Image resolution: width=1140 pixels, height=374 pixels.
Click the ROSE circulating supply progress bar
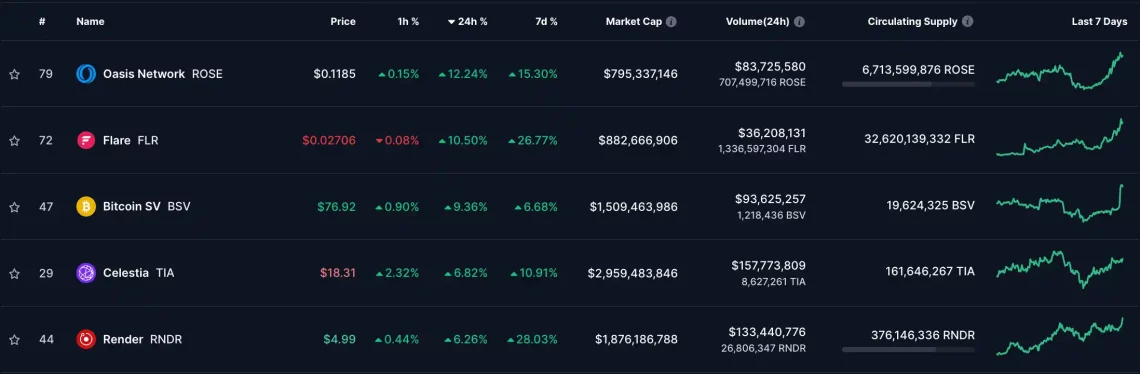point(908,84)
